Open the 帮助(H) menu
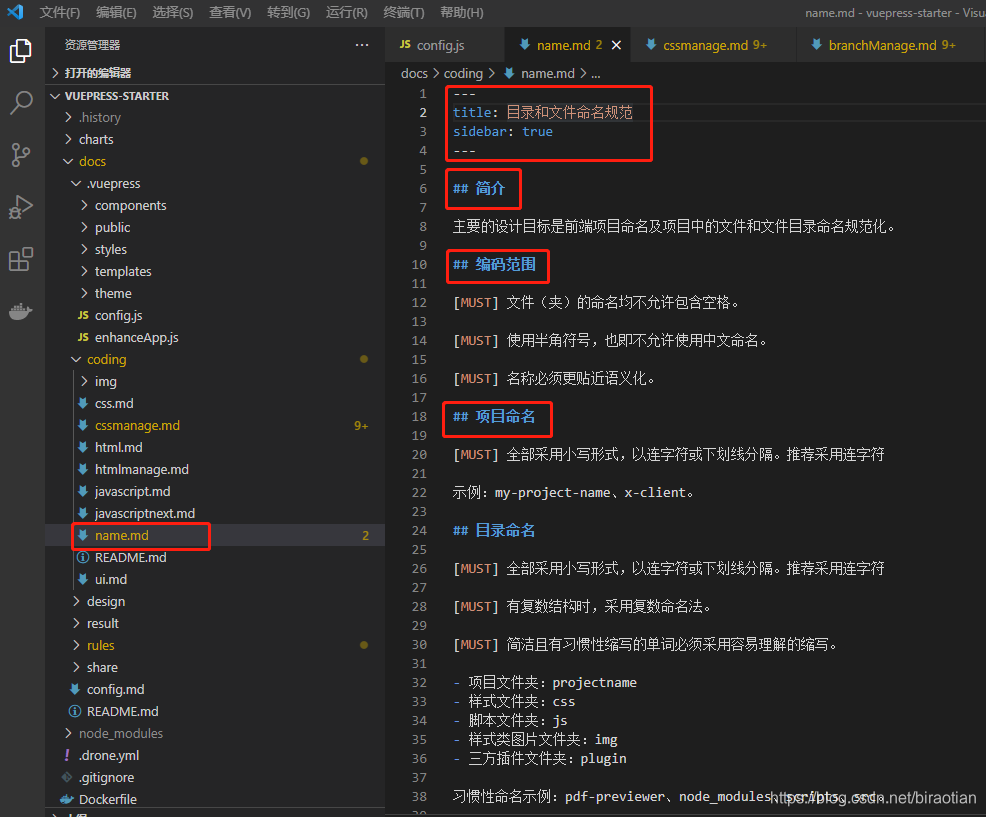 click(x=462, y=13)
